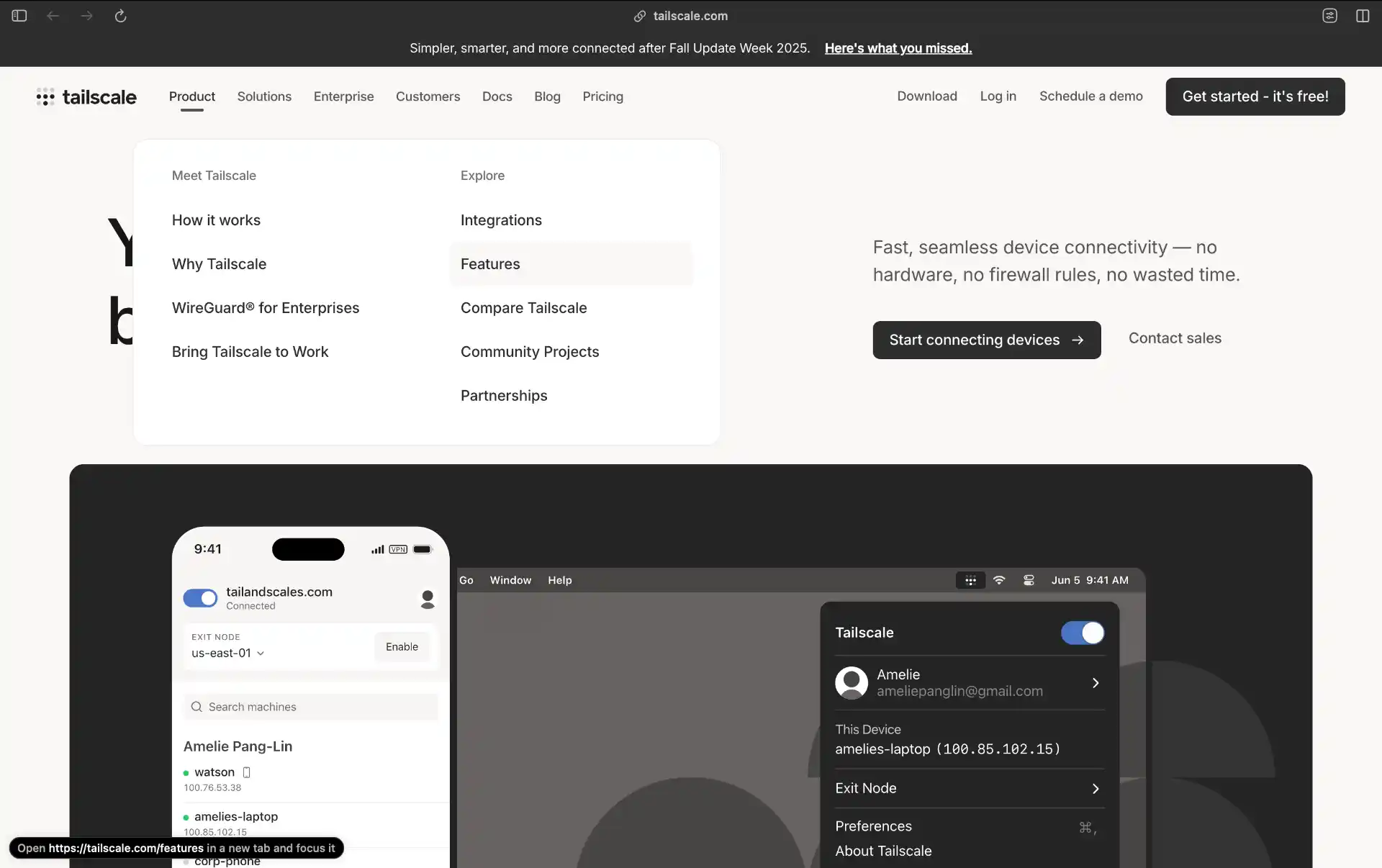Click the Tailscale logo icon
The image size is (1382, 868).
tap(45, 97)
